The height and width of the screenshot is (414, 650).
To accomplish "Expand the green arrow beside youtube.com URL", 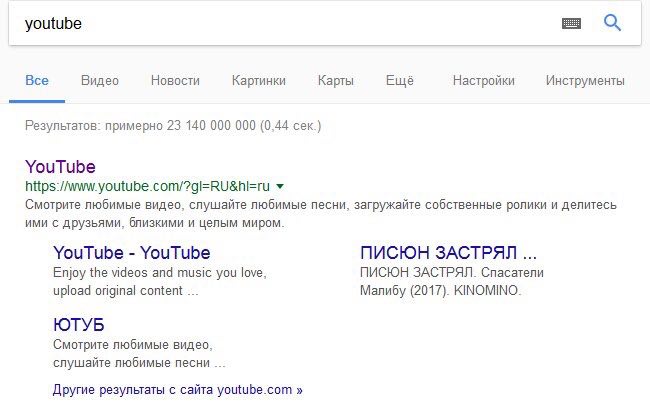I will [280, 186].
